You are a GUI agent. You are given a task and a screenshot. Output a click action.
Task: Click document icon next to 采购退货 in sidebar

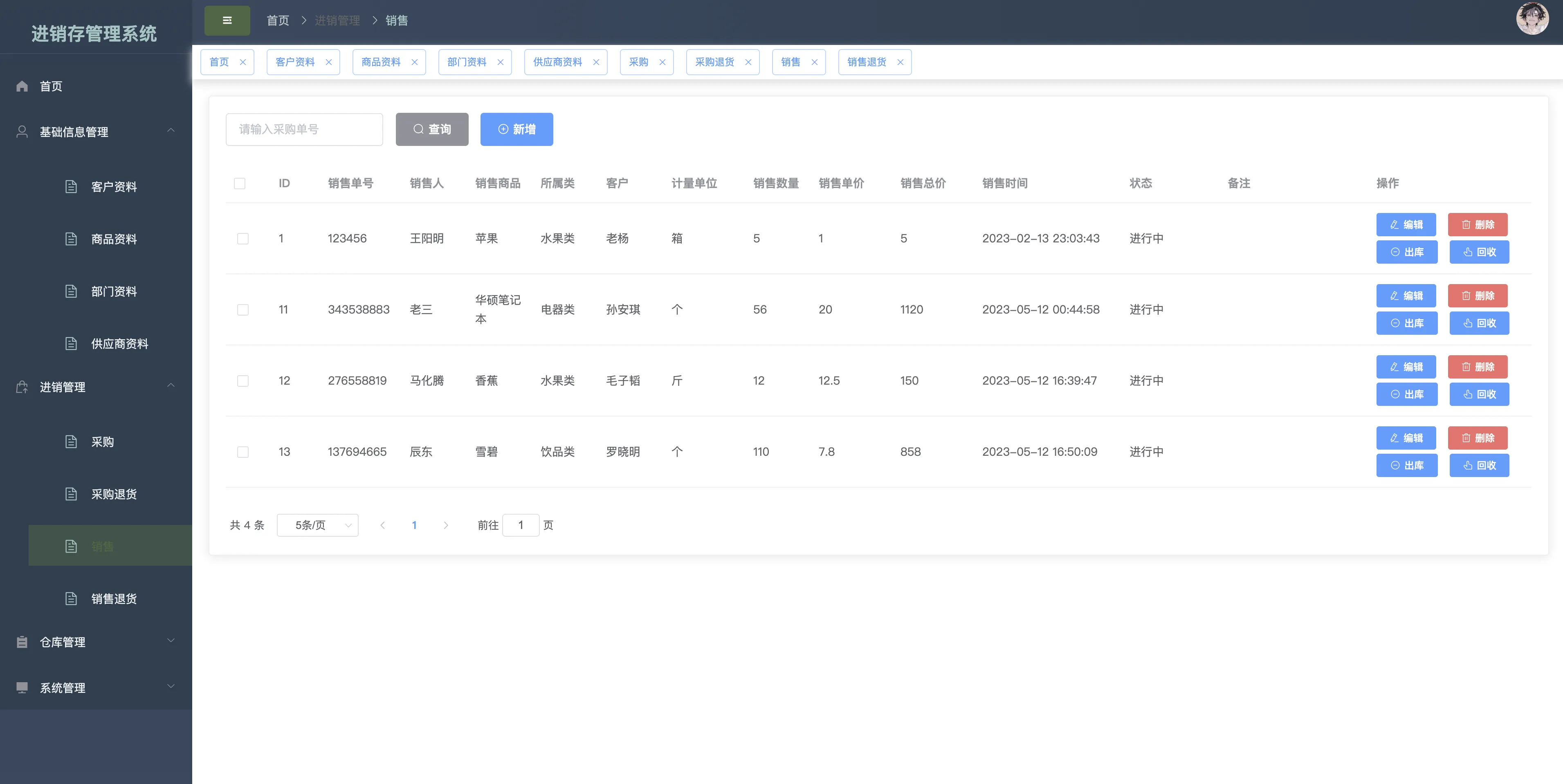(x=71, y=493)
